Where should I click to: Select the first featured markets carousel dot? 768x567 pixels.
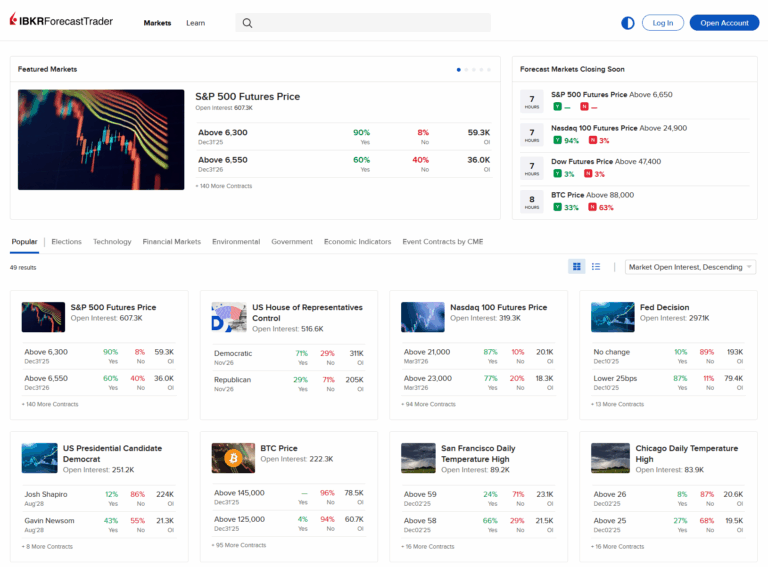point(459,70)
